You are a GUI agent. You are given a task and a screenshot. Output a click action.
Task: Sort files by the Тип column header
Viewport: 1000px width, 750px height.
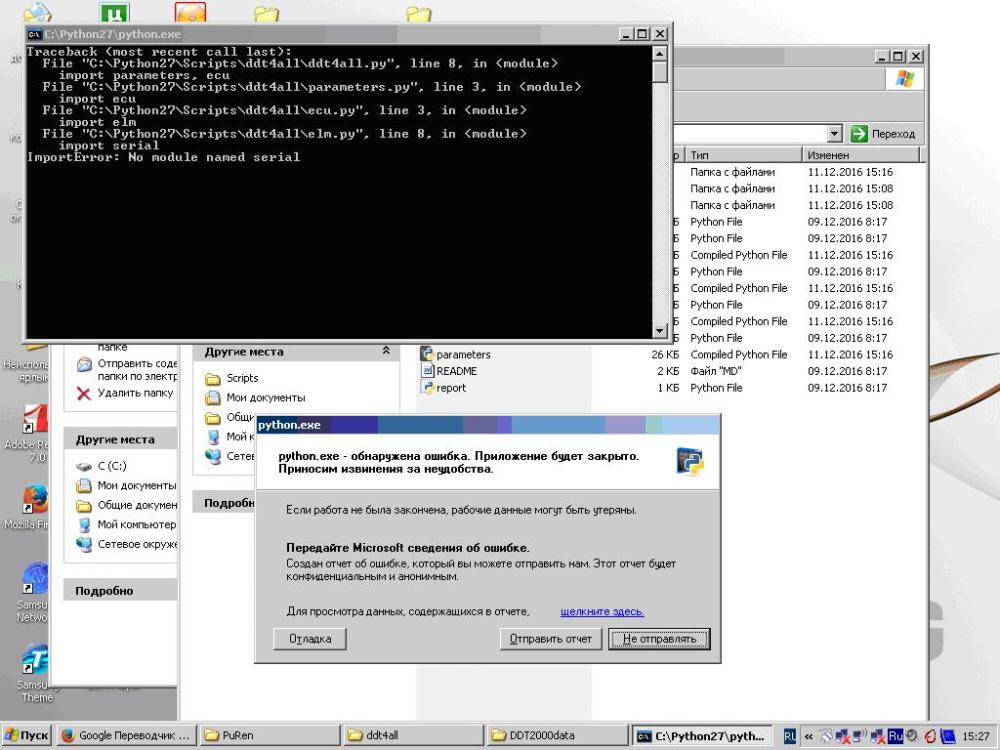pyautogui.click(x=744, y=155)
